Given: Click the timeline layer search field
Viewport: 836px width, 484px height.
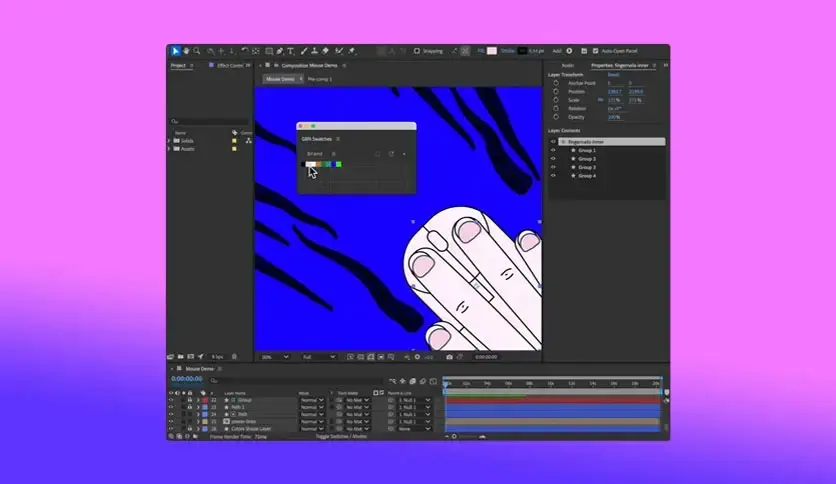Looking at the screenshot, I should tap(296, 381).
